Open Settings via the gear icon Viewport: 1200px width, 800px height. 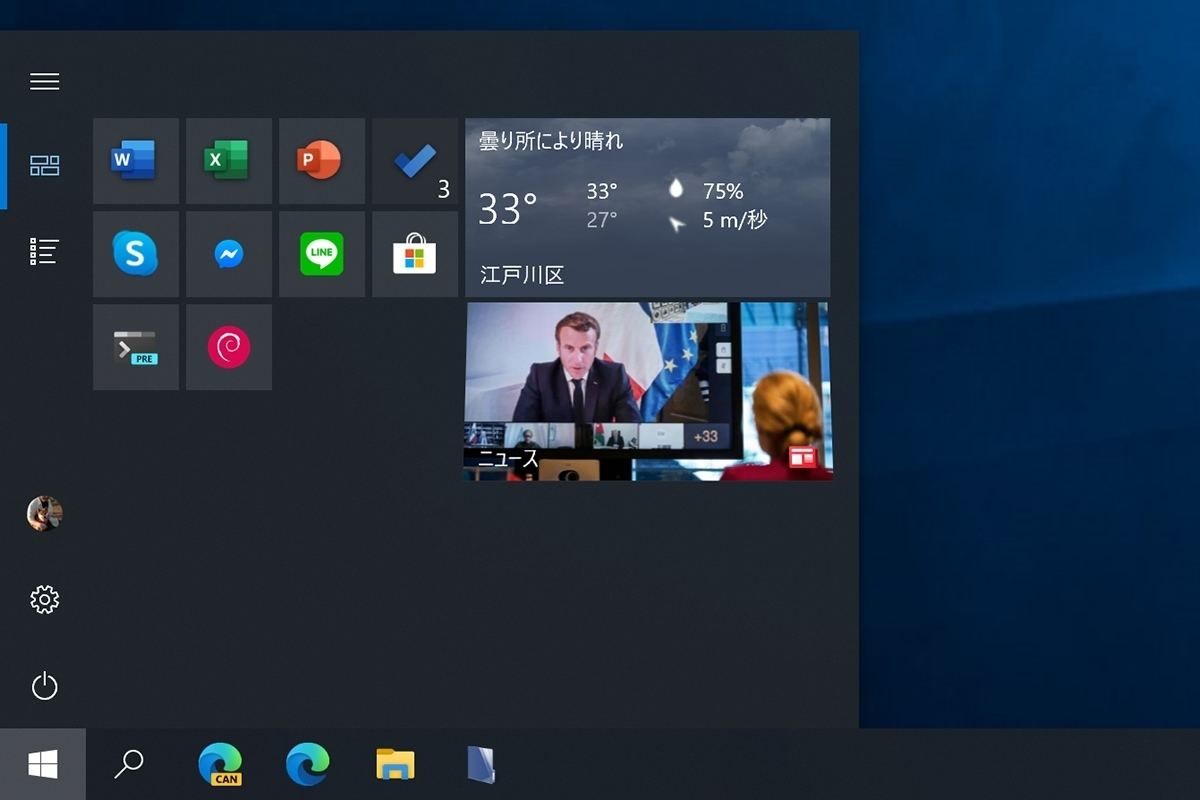pos(44,599)
